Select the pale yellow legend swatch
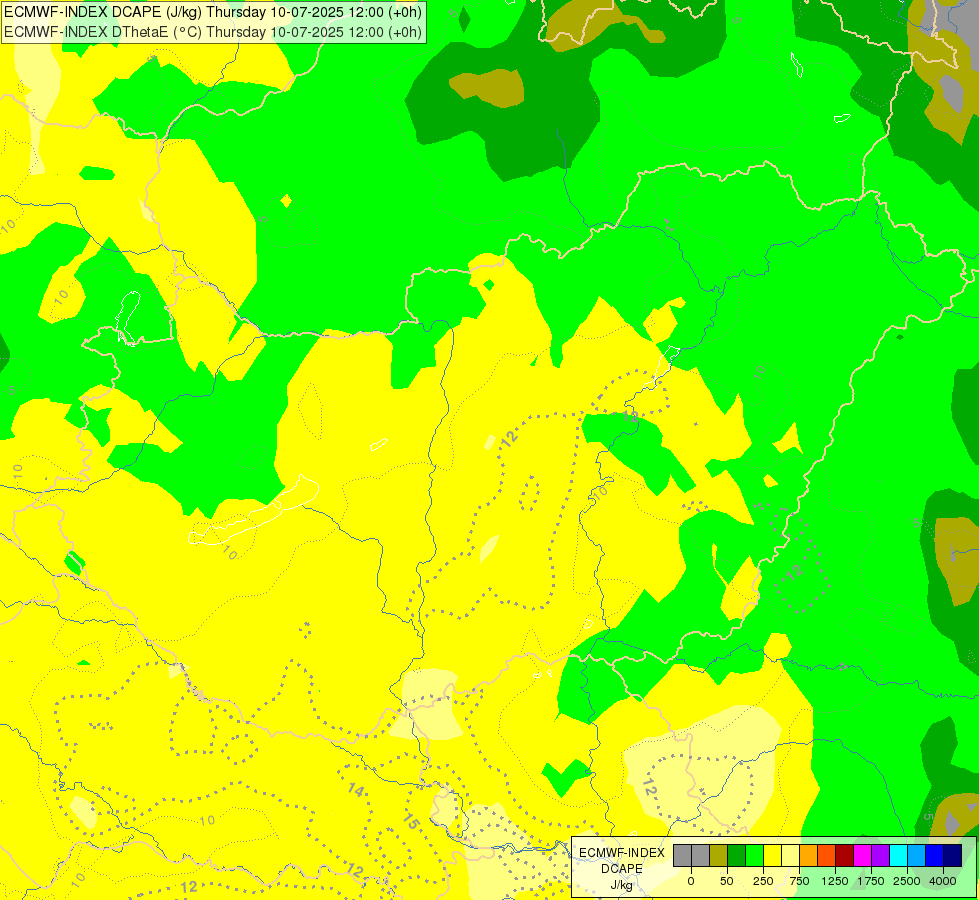 (x=790, y=855)
